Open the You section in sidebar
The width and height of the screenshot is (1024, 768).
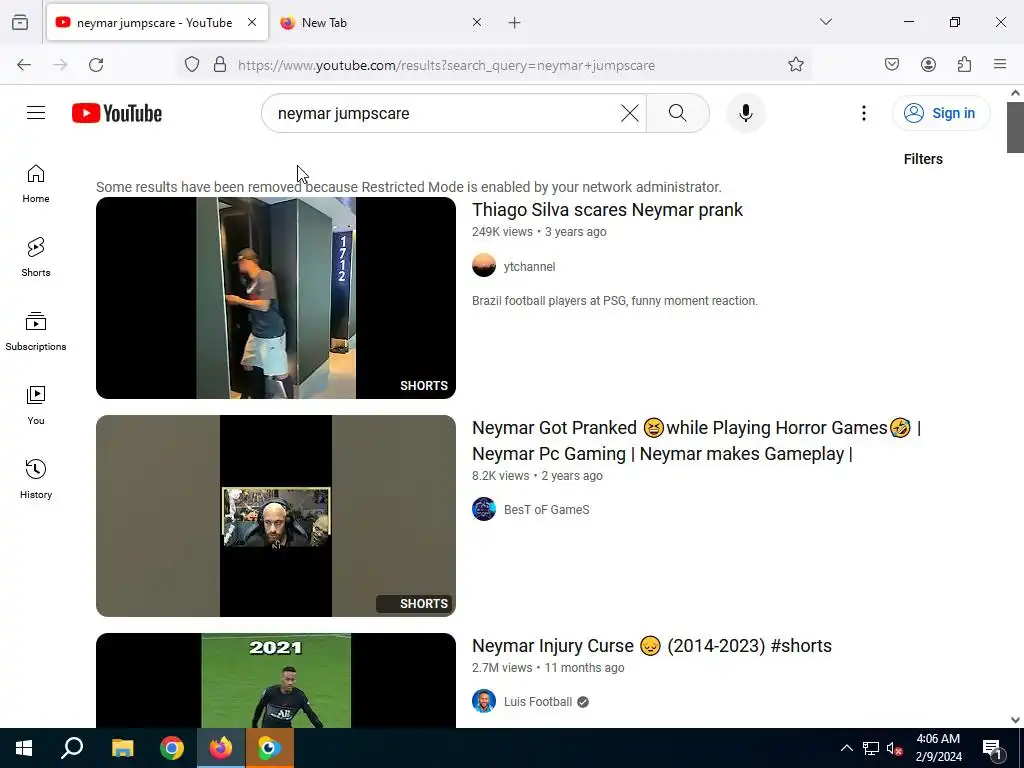(36, 406)
